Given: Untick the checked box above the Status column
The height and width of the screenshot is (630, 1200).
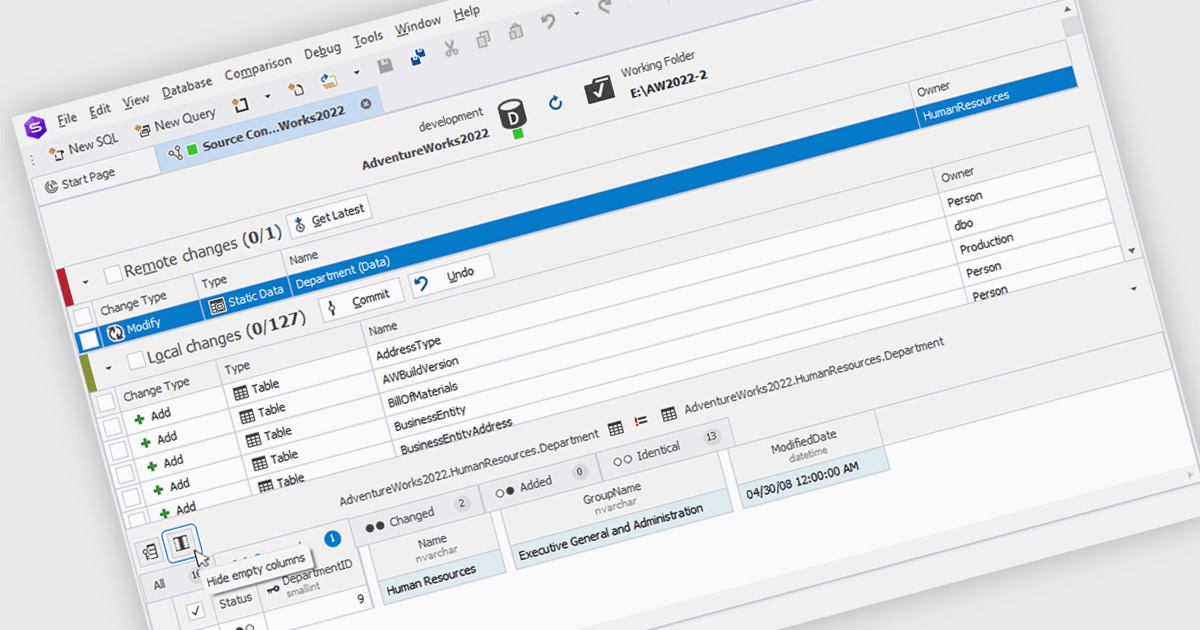Looking at the screenshot, I should tap(197, 612).
